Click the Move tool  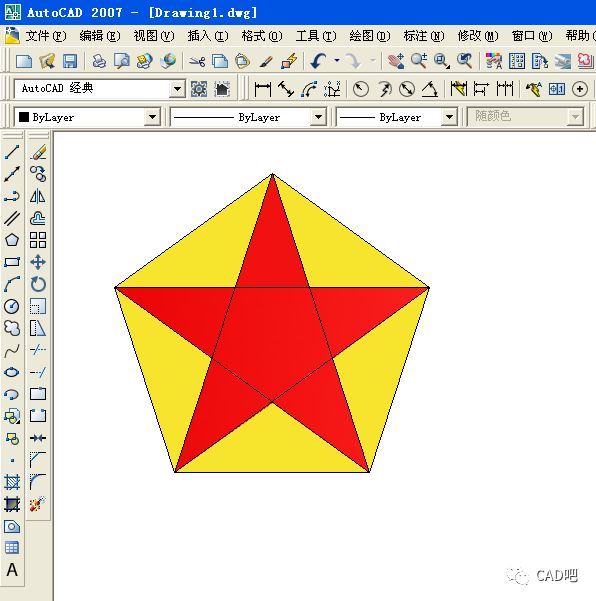tap(38, 262)
